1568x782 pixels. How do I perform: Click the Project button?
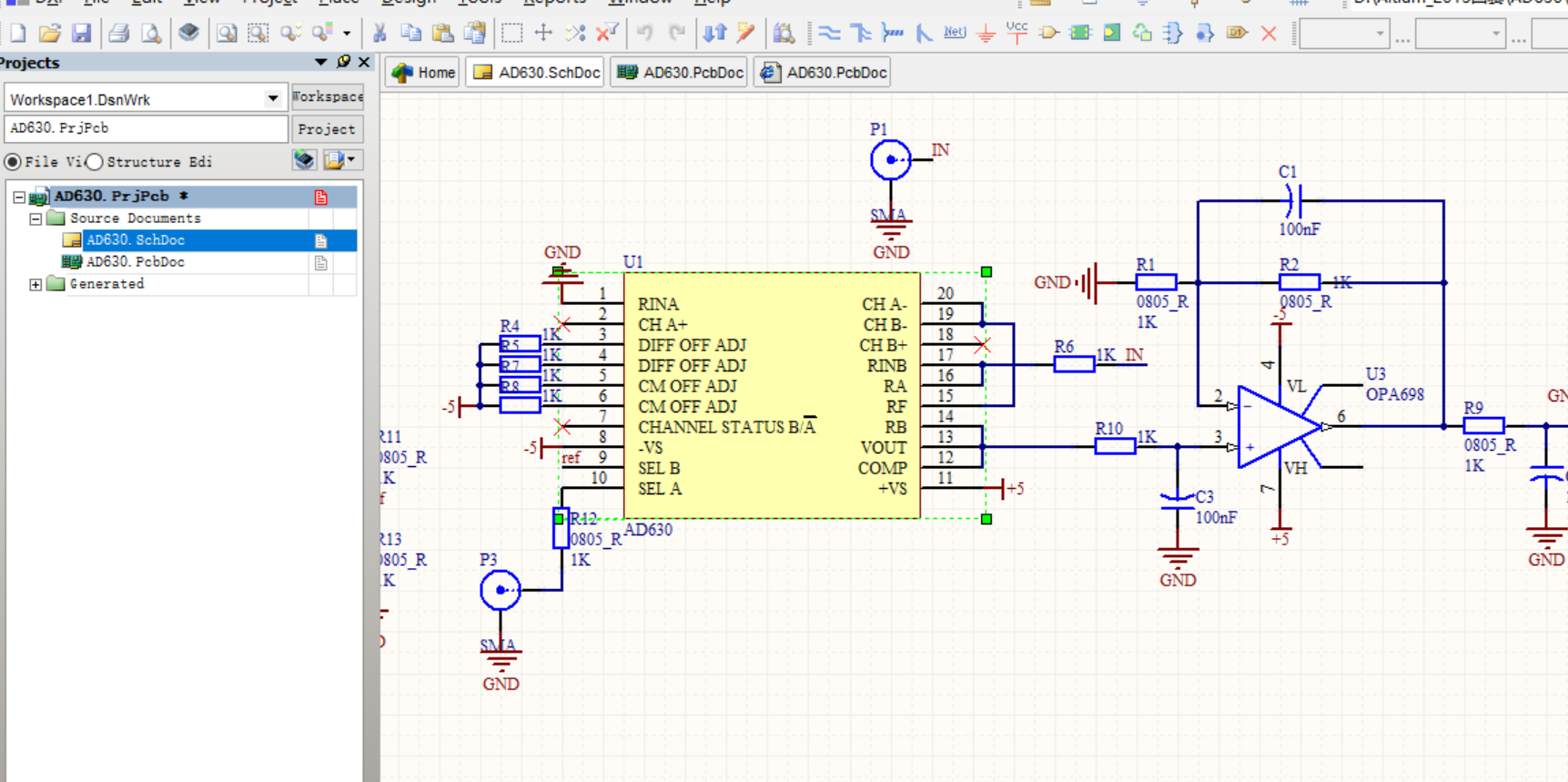click(328, 129)
